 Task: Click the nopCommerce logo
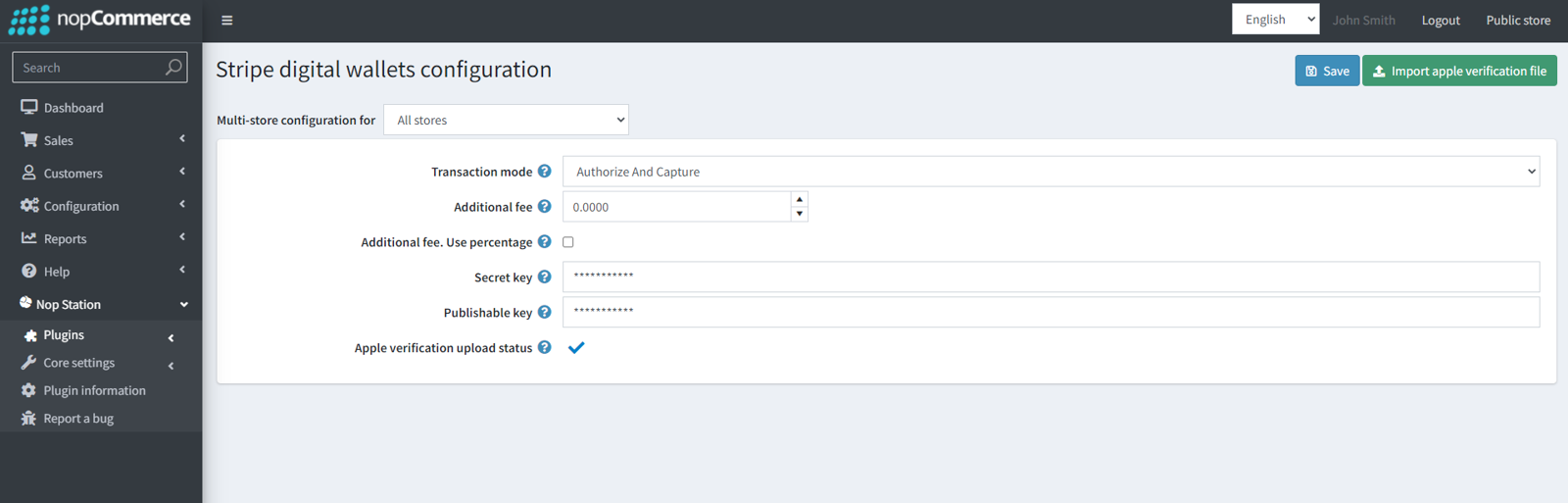[x=100, y=20]
